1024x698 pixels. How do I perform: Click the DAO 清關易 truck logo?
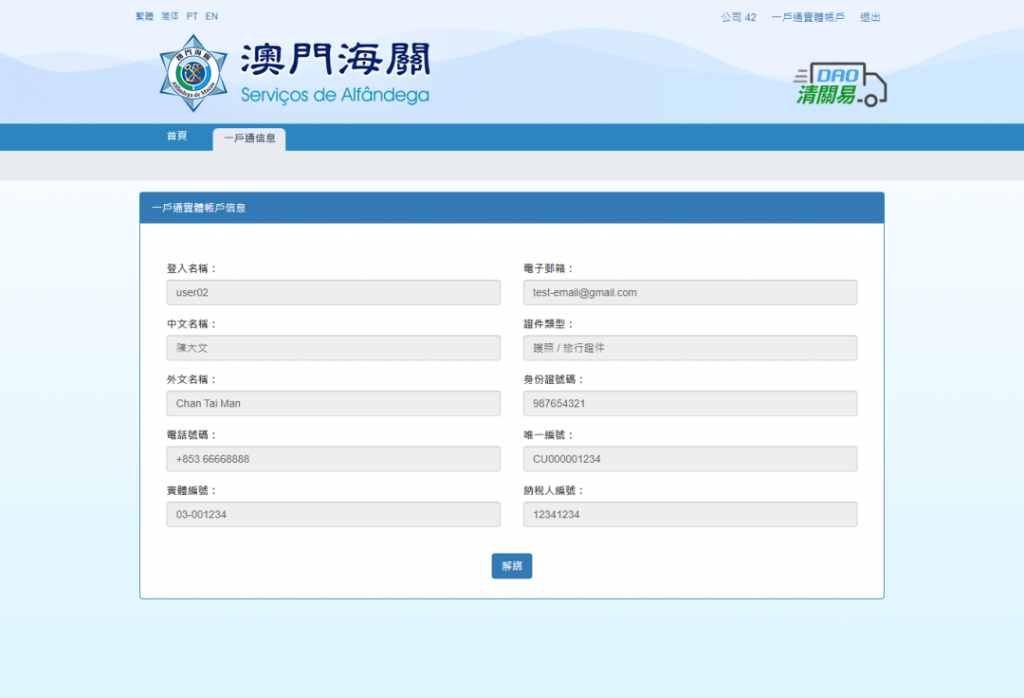(840, 86)
